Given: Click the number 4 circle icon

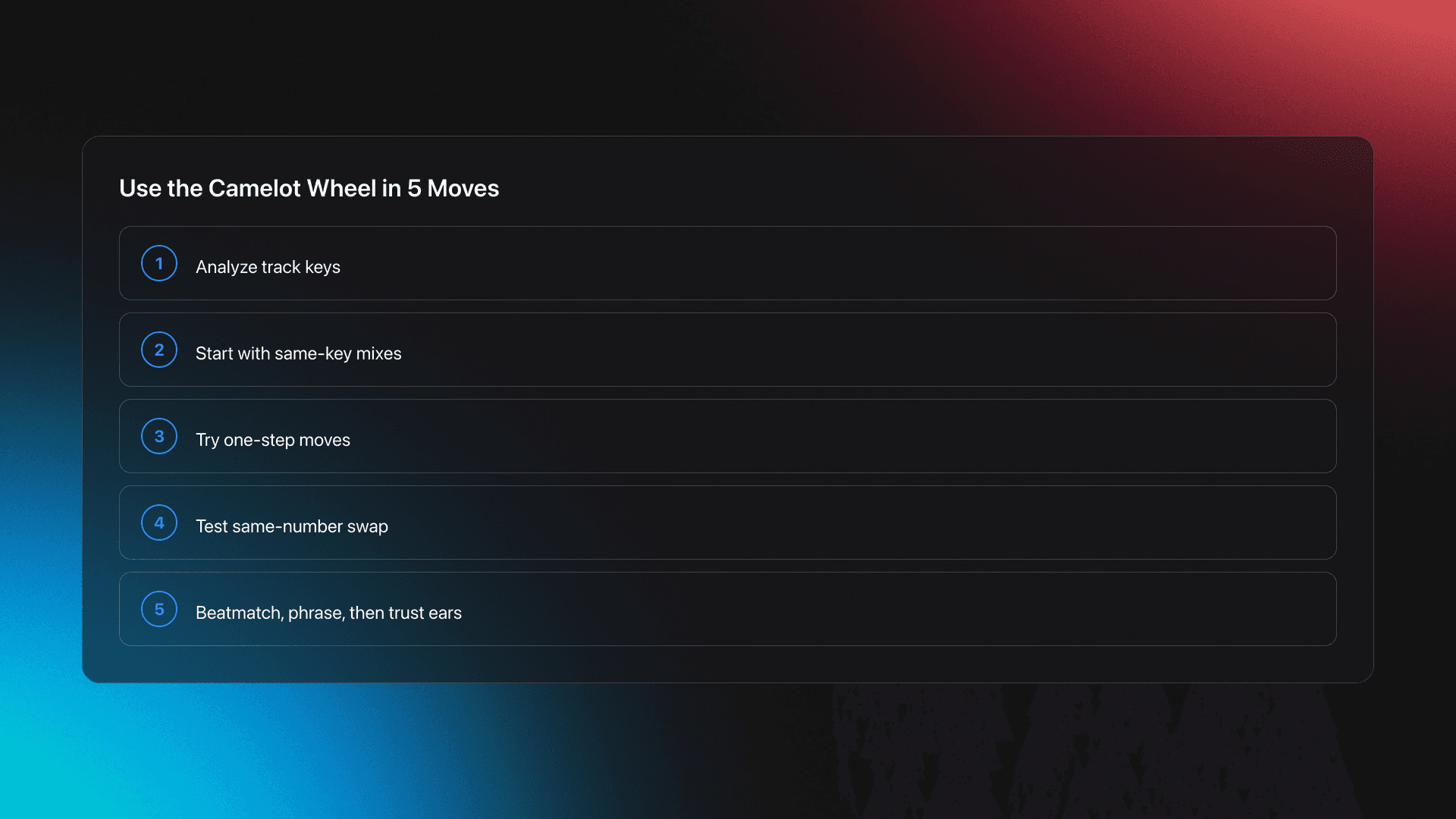Looking at the screenshot, I should click(x=159, y=522).
